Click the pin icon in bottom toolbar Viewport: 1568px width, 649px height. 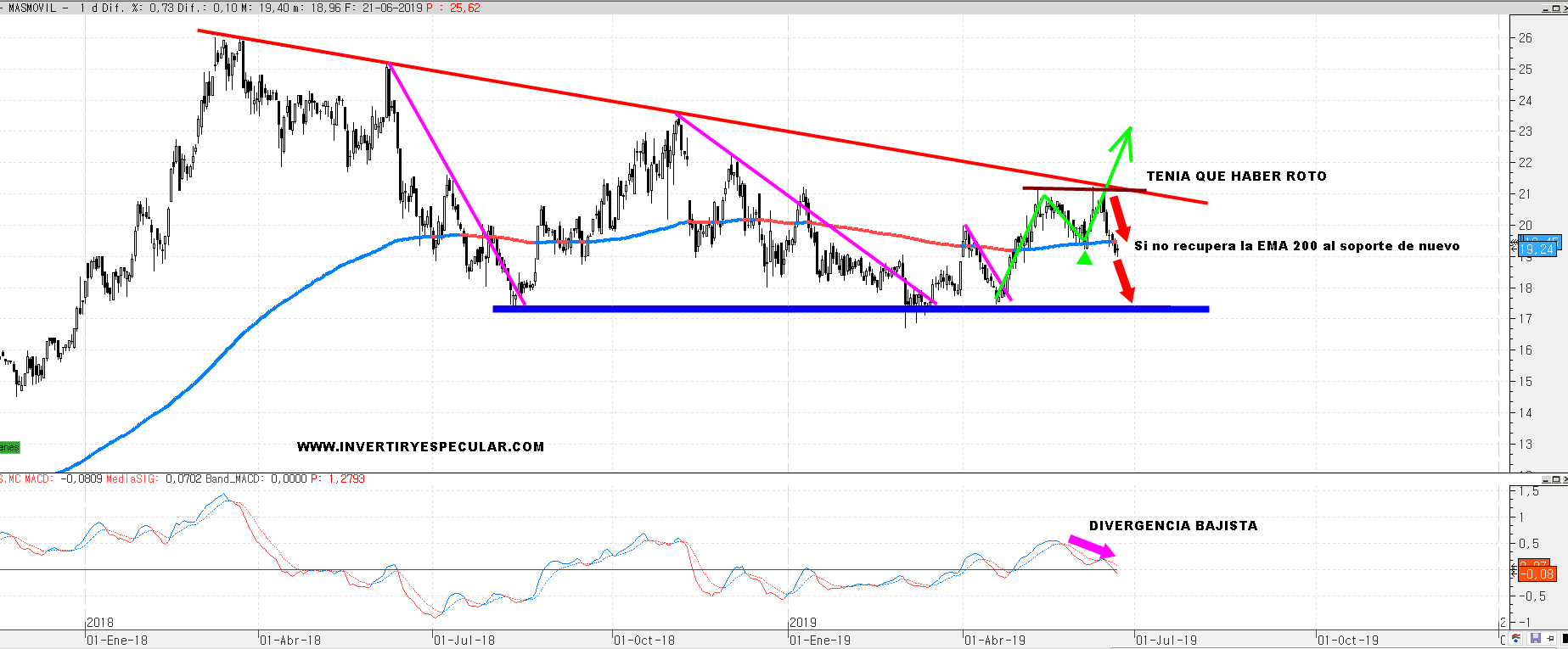[x=1549, y=639]
